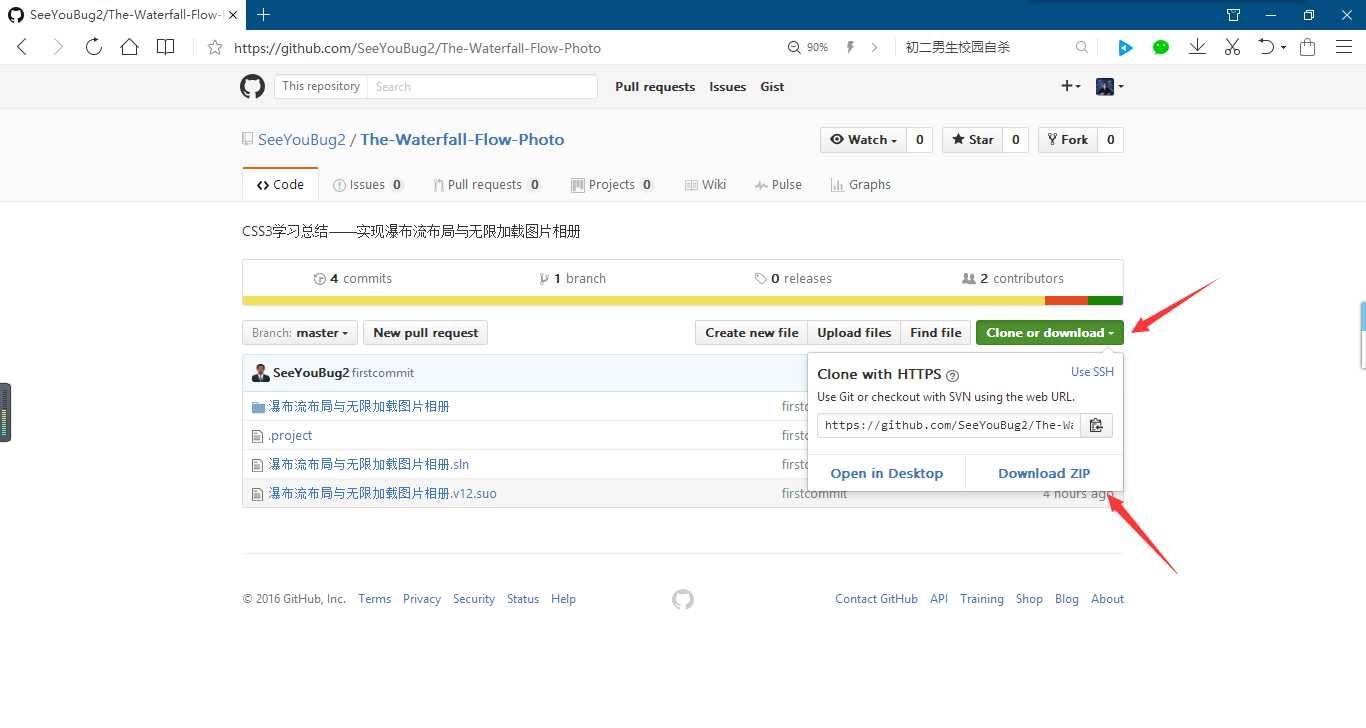This screenshot has height=728, width=1366.
Task: Click the yellow language bar segment
Action: coord(644,301)
